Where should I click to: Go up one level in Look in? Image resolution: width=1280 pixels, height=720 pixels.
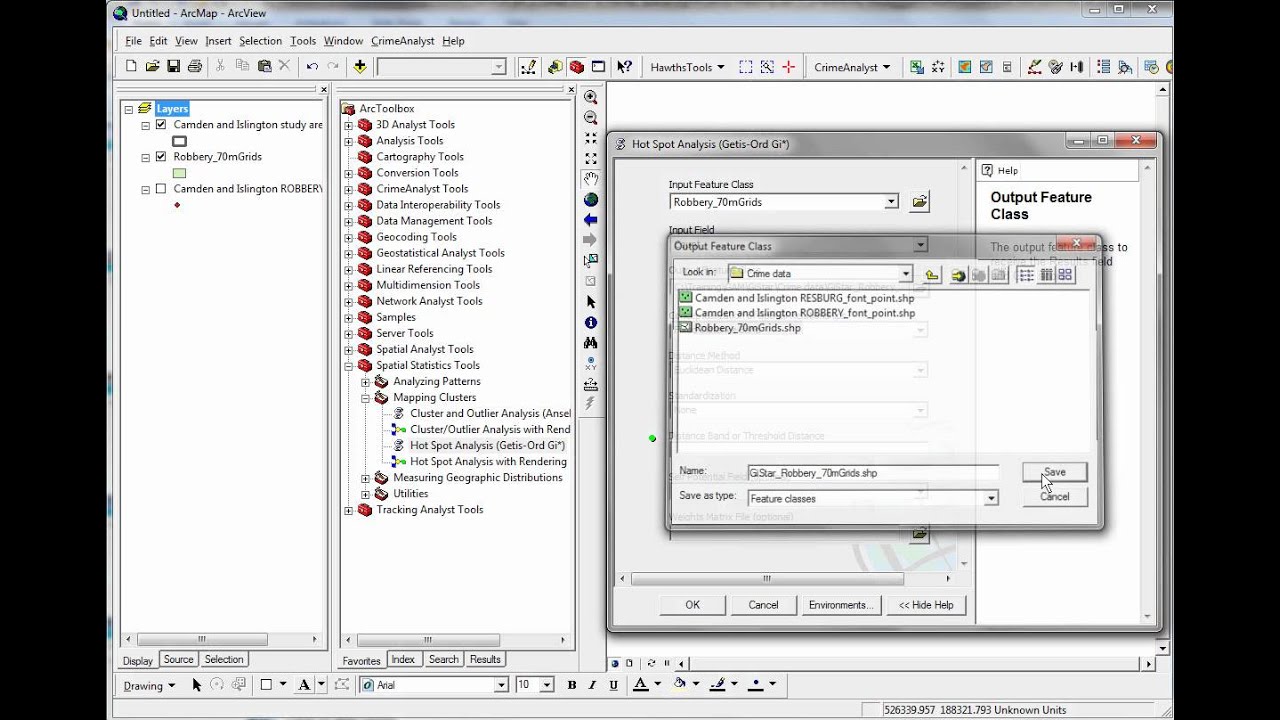click(x=932, y=274)
